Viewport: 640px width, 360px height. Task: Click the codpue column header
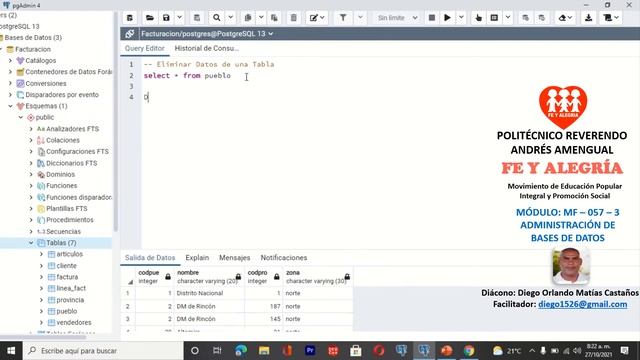(x=154, y=277)
